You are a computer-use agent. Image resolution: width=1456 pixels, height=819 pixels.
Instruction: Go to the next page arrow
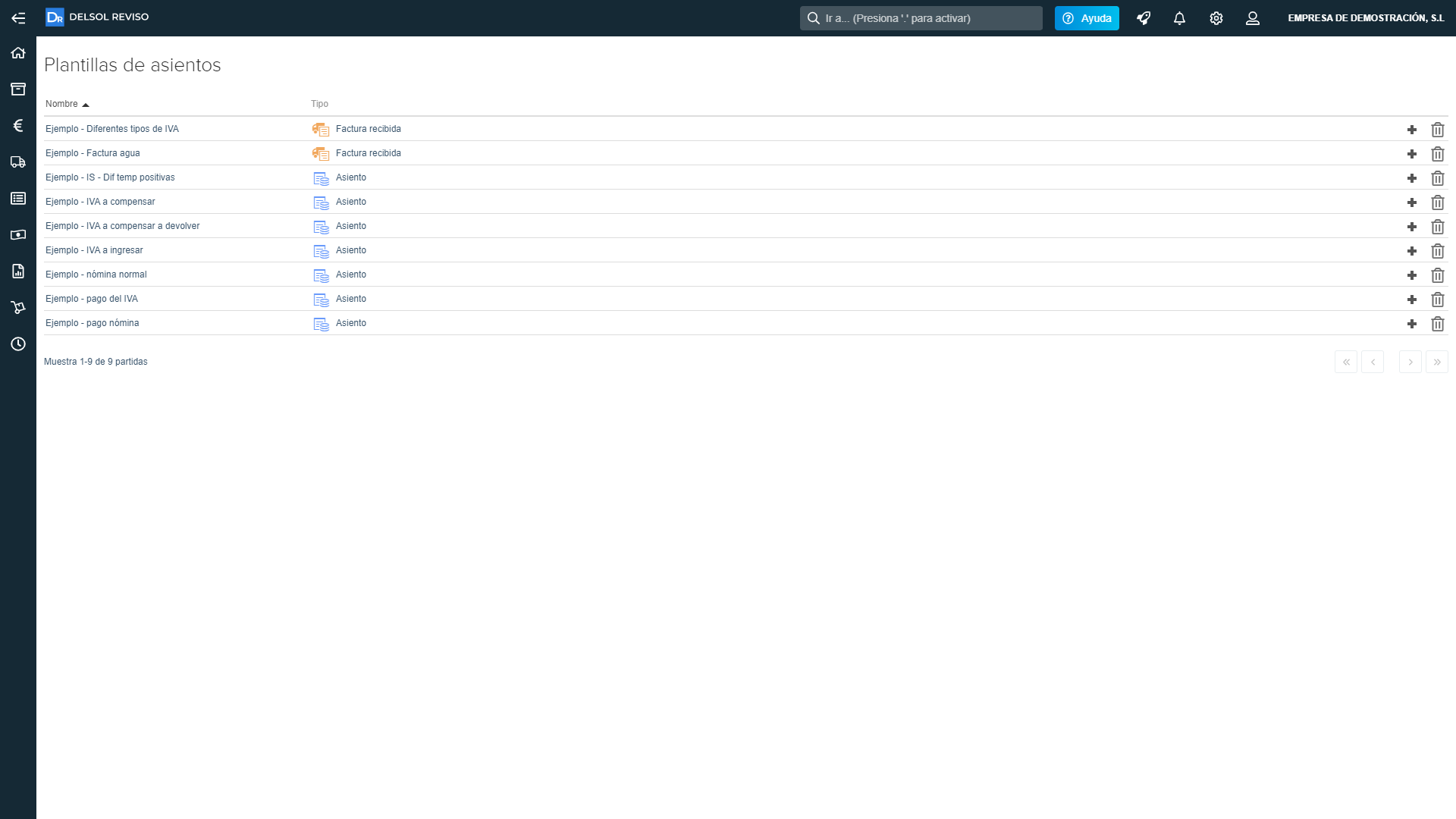click(1410, 362)
